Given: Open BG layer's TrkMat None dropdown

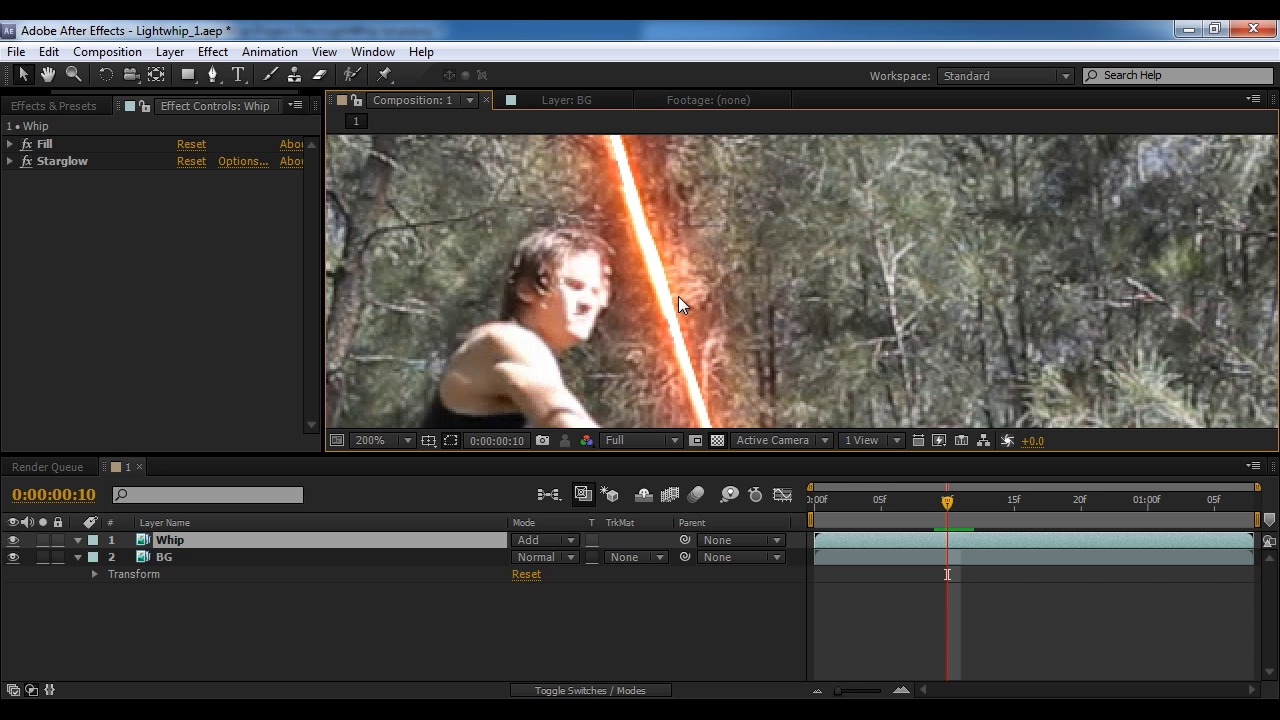Looking at the screenshot, I should click(635, 557).
